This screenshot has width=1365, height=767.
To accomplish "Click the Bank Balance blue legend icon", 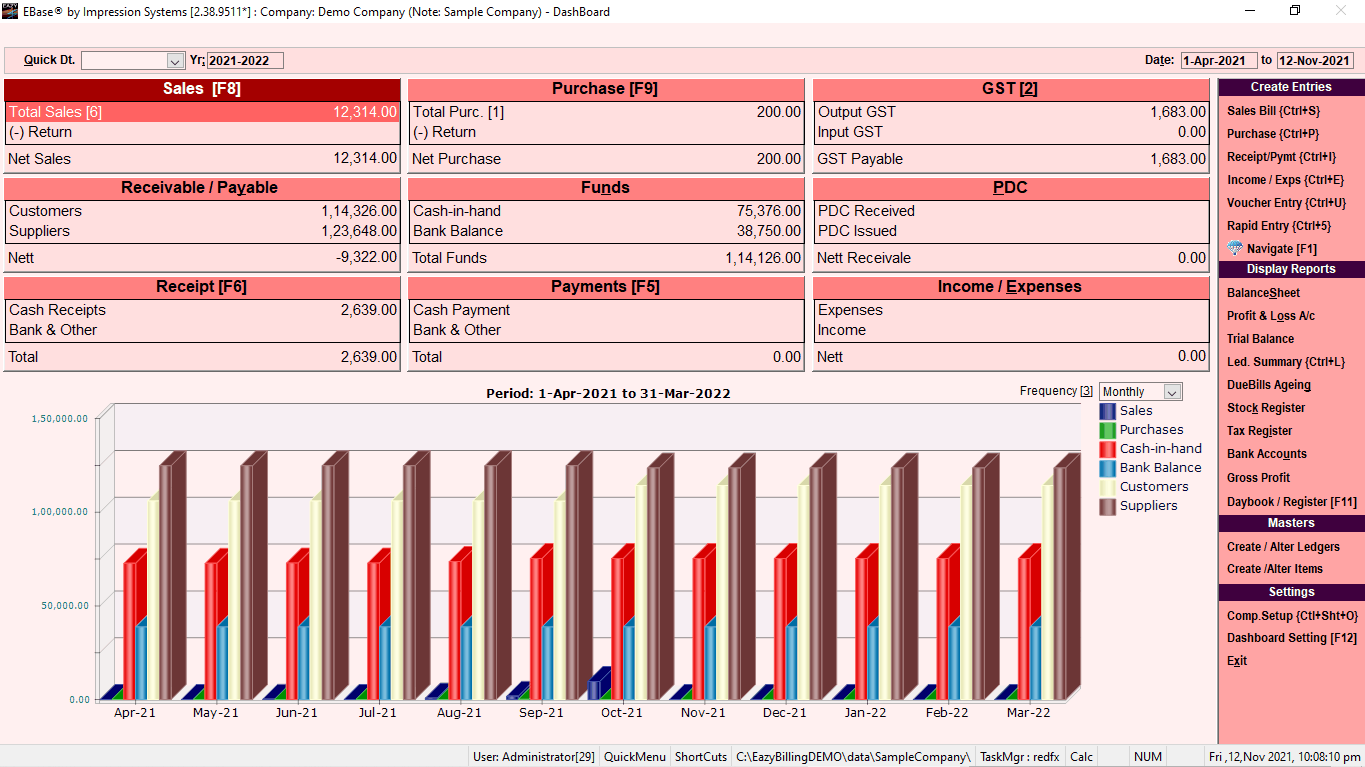I will 1107,468.
